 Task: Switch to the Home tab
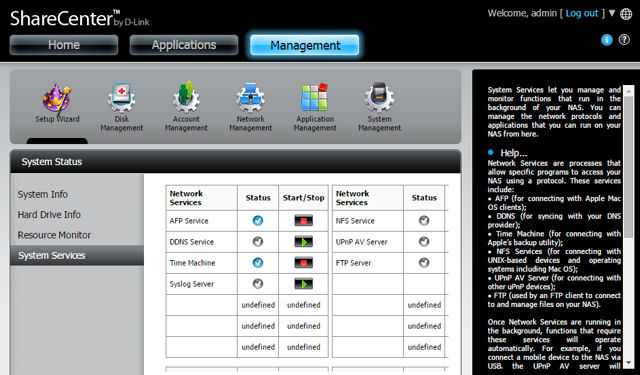tap(64, 45)
